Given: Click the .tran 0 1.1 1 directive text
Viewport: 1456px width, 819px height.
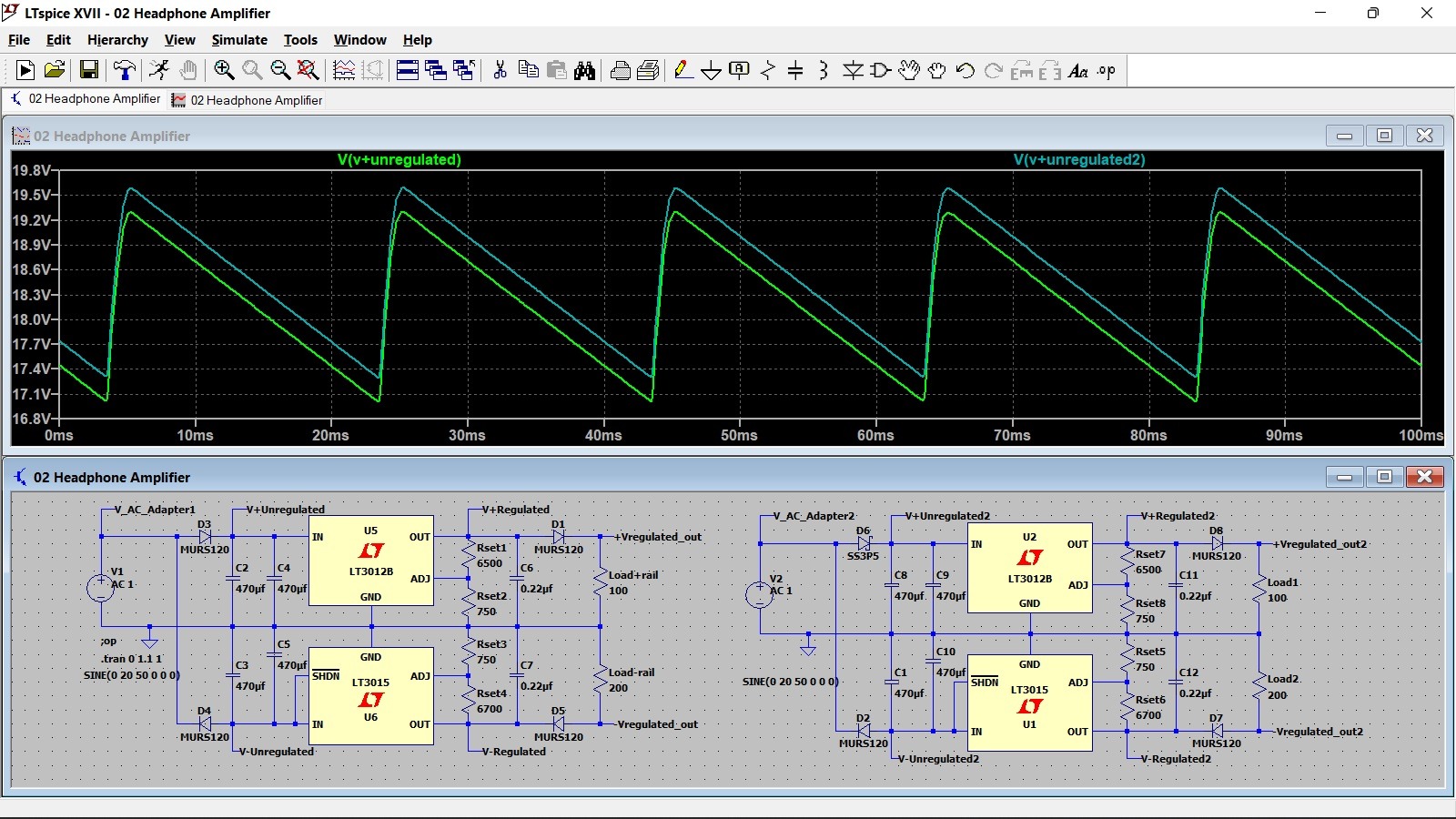Looking at the screenshot, I should coord(132,658).
